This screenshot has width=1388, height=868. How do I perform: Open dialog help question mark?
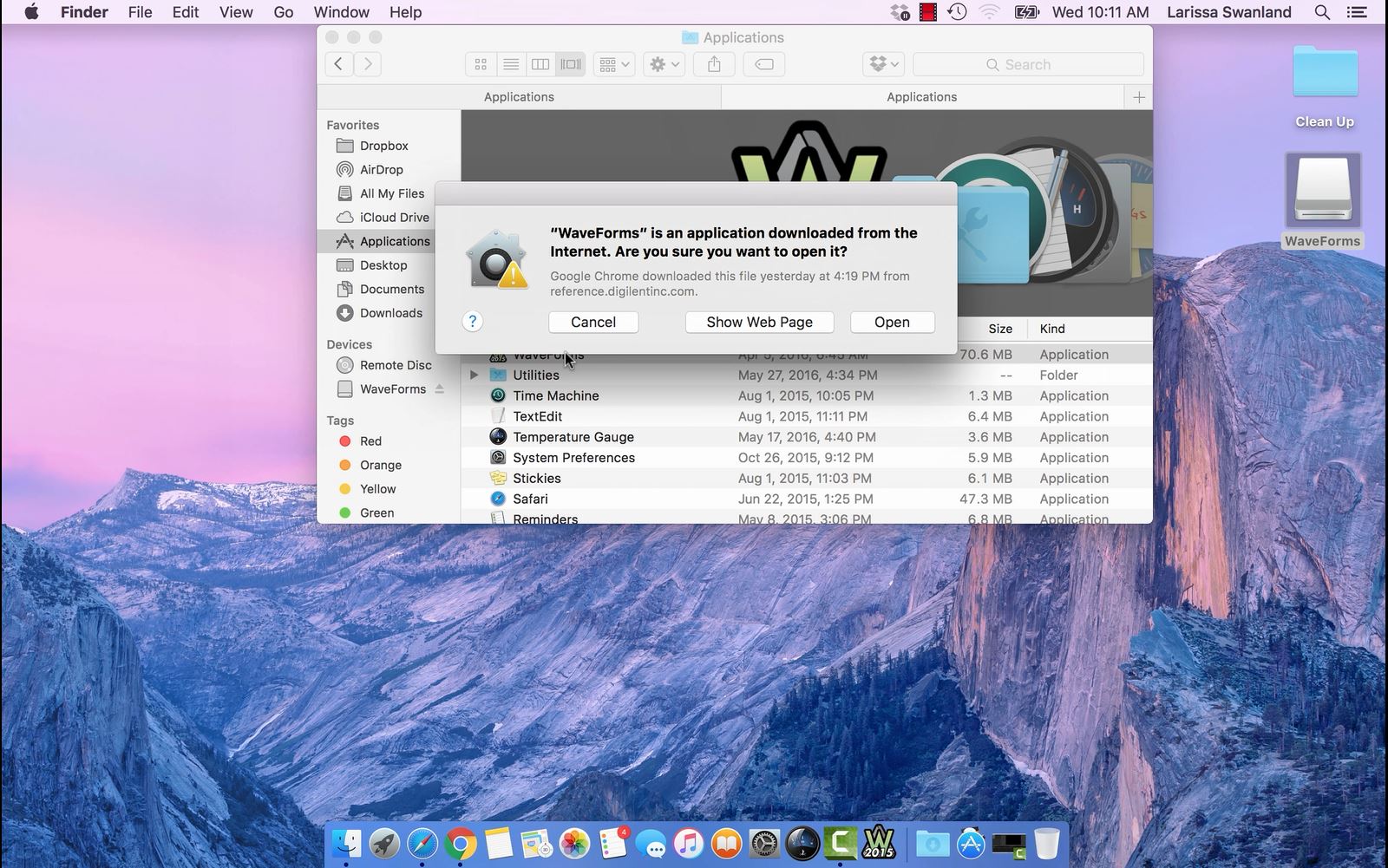coord(472,322)
